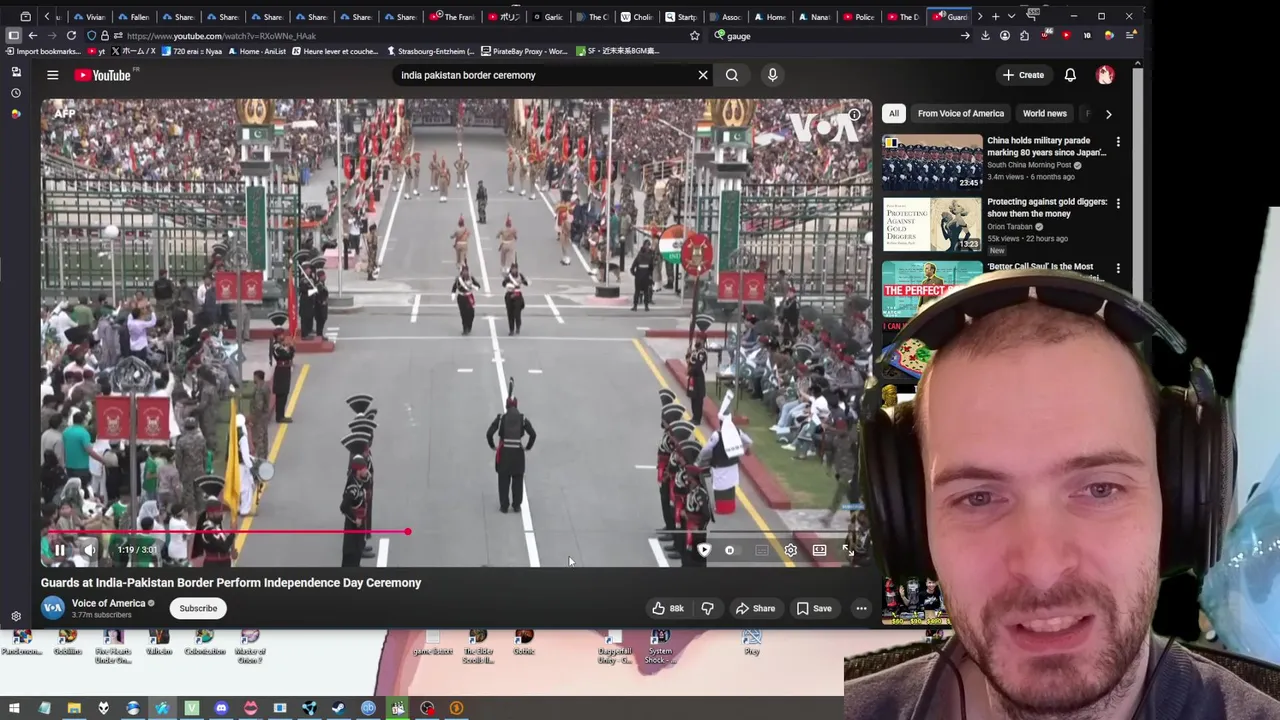
Task: Start voice search with microphone
Action: click(772, 75)
